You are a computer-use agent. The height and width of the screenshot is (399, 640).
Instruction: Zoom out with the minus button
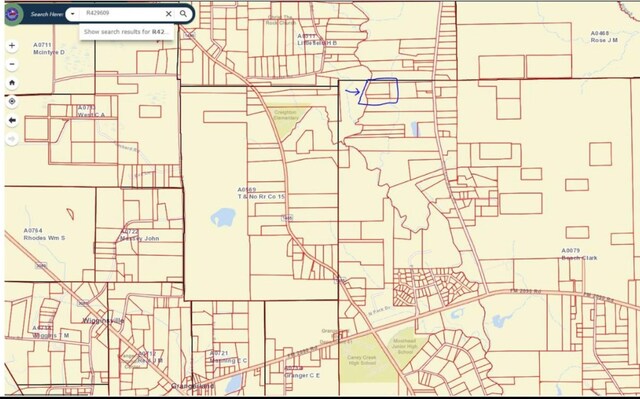12,64
